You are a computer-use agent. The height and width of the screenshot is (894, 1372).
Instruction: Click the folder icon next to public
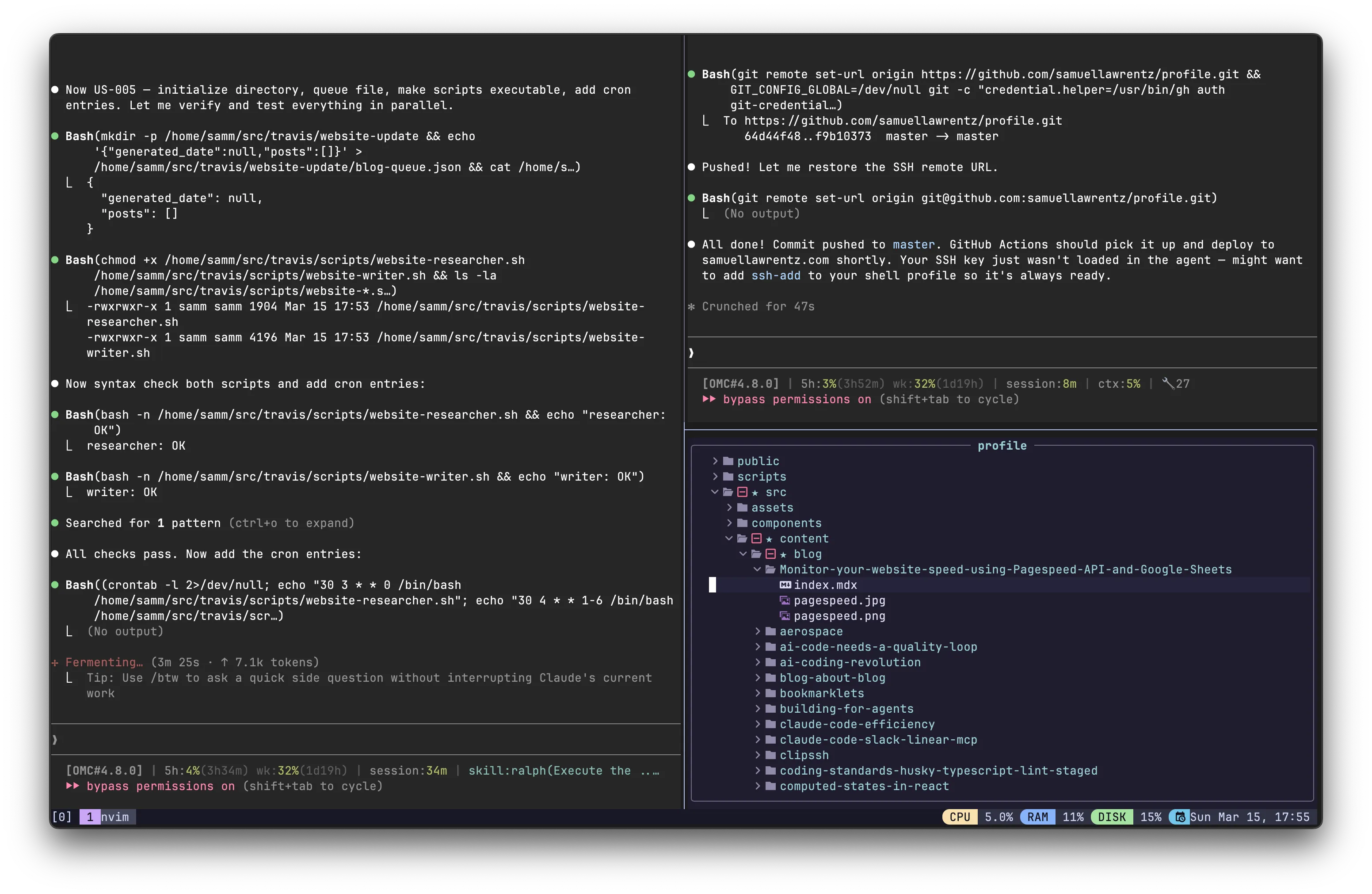point(728,461)
